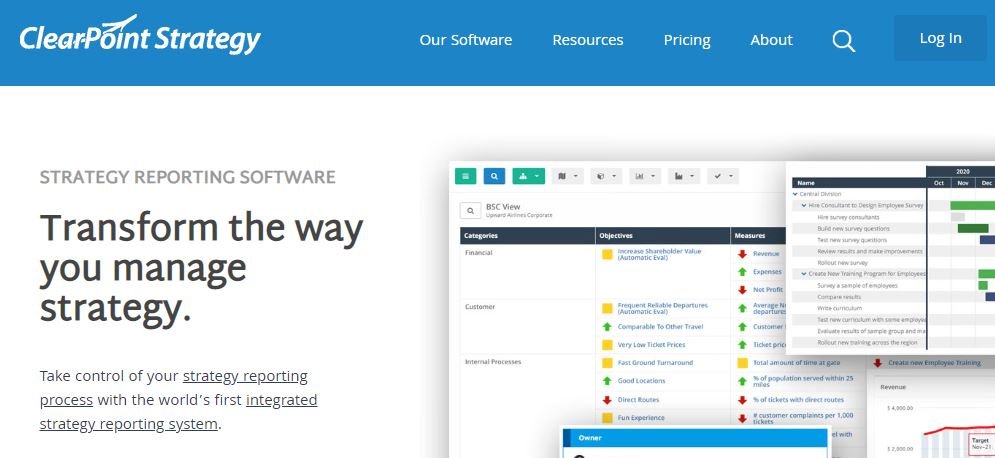Screen dimensions: 995x458
Task: Open the Our Software menu
Action: click(465, 40)
